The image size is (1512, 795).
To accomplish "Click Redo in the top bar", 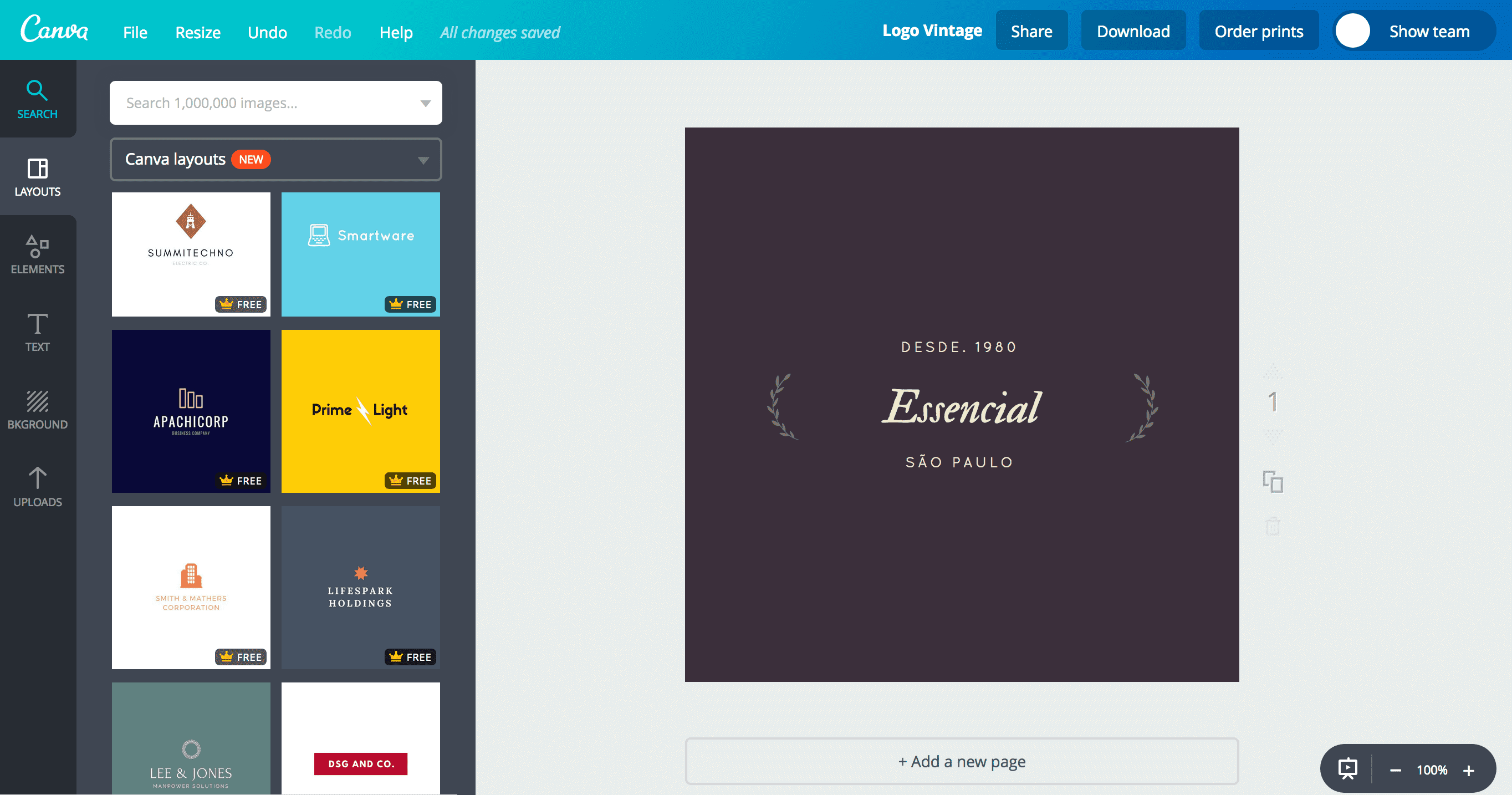I will 333,32.
